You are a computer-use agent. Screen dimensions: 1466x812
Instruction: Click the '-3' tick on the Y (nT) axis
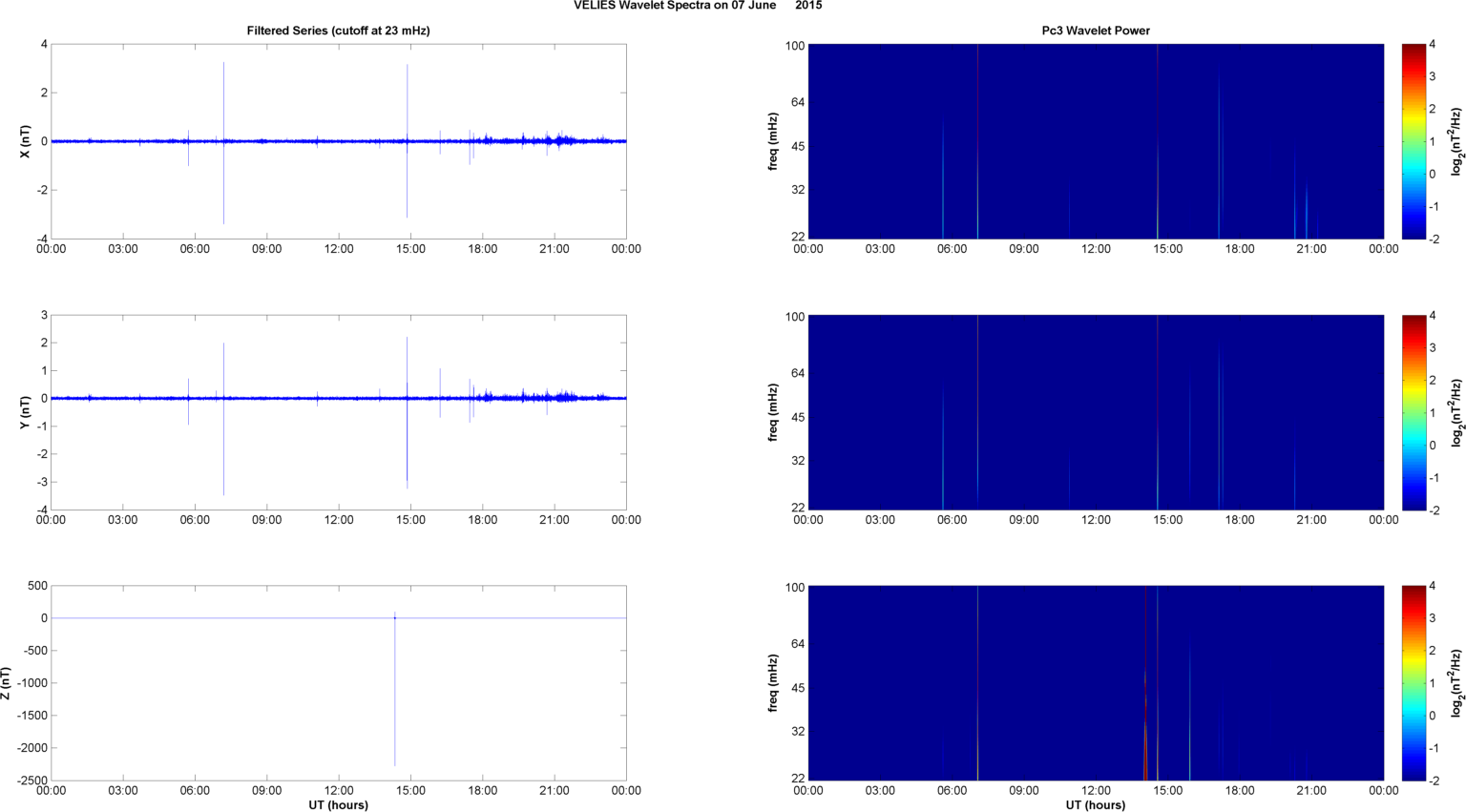click(41, 482)
